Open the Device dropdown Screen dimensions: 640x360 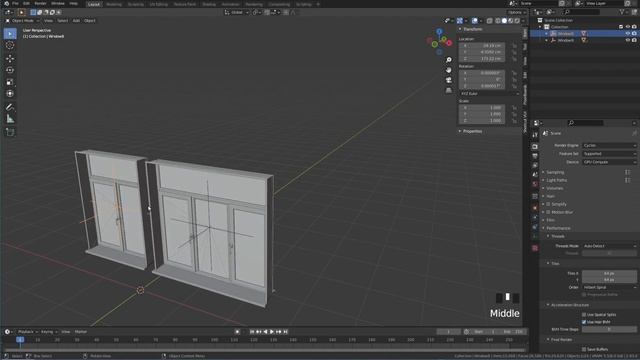click(609, 162)
